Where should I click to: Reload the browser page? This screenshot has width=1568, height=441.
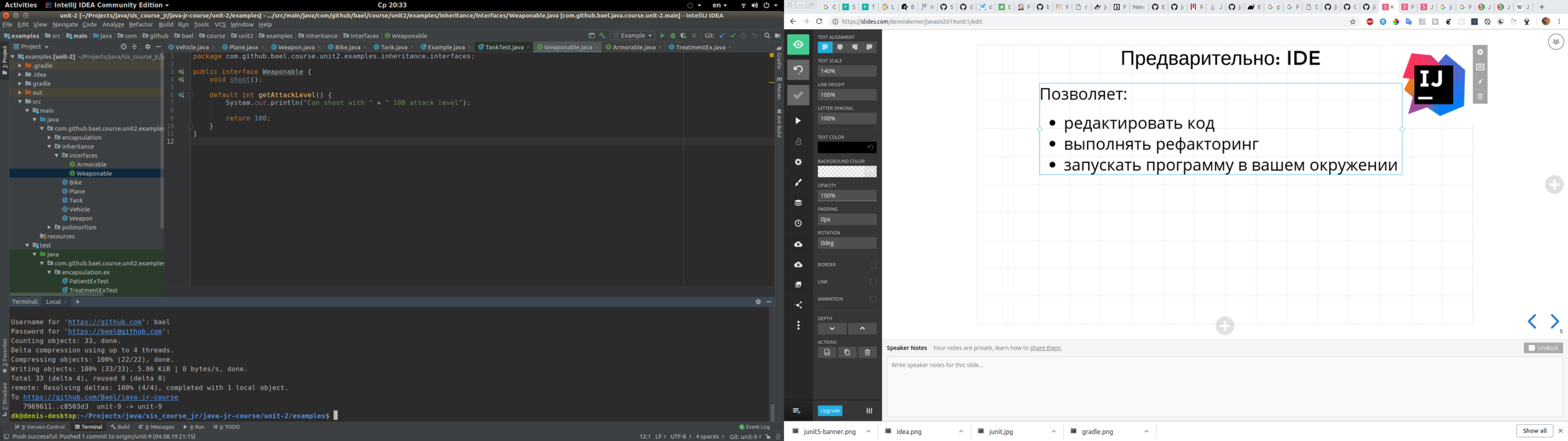click(819, 21)
